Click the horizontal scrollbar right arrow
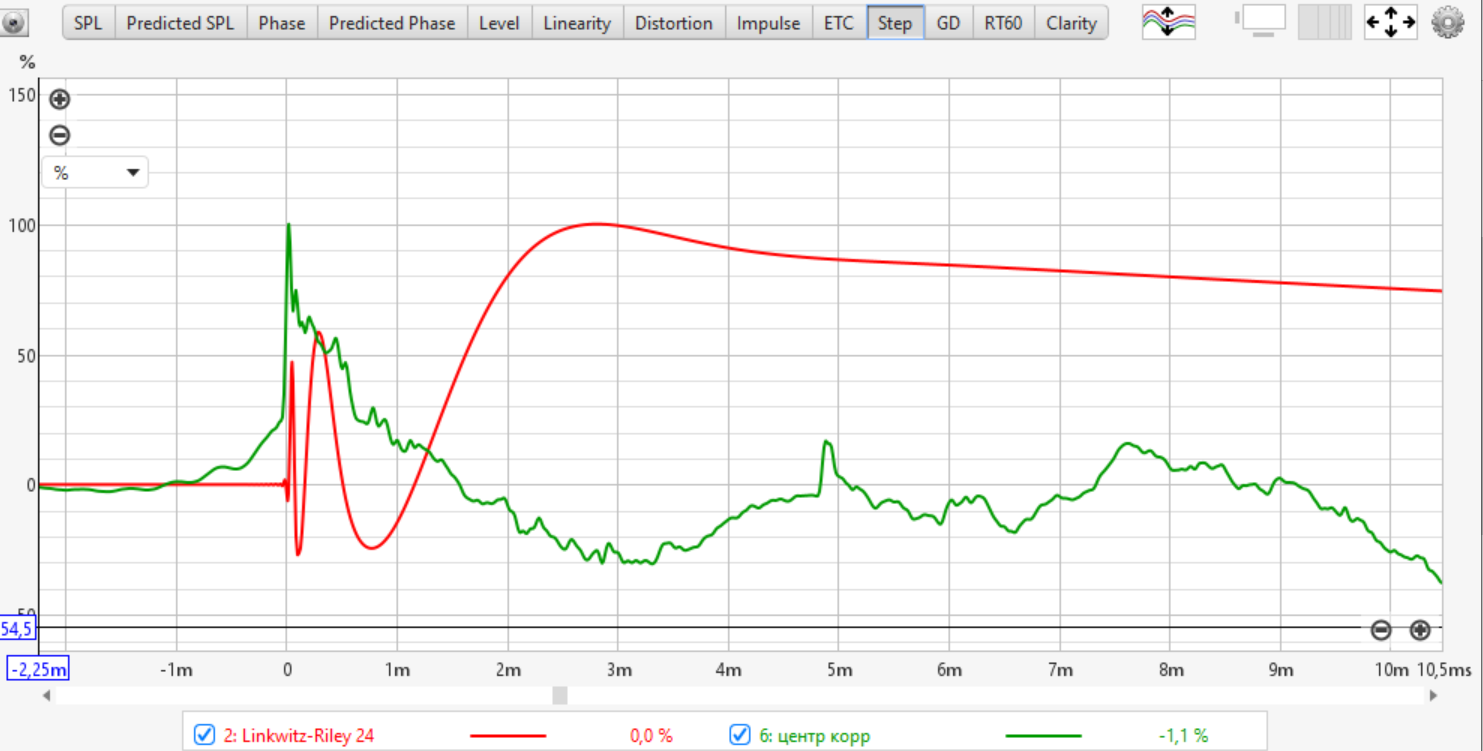Image resolution: width=1483 pixels, height=751 pixels. point(1433,695)
